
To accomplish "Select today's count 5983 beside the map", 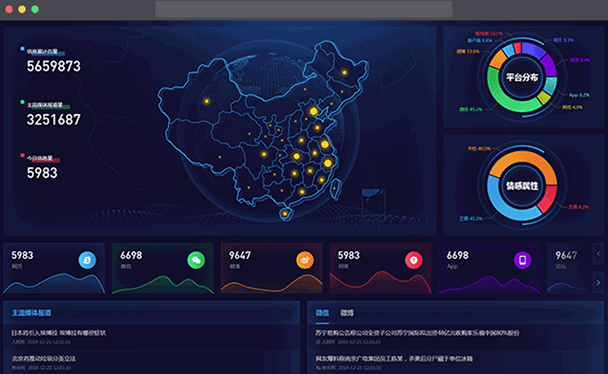I will 42,173.
